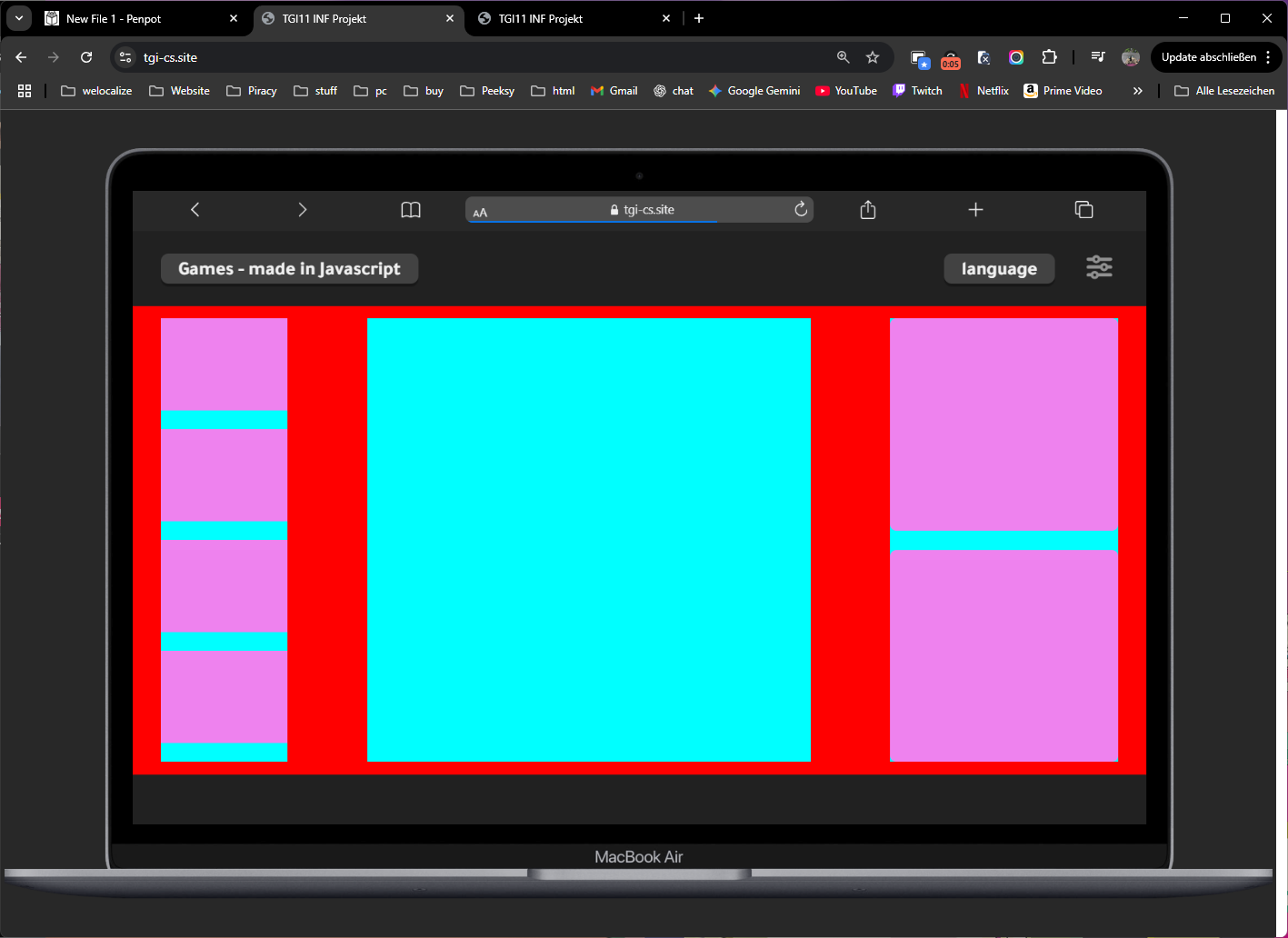Click the share icon in the mockup browser
The width and height of the screenshot is (1288, 938).
coord(868,210)
